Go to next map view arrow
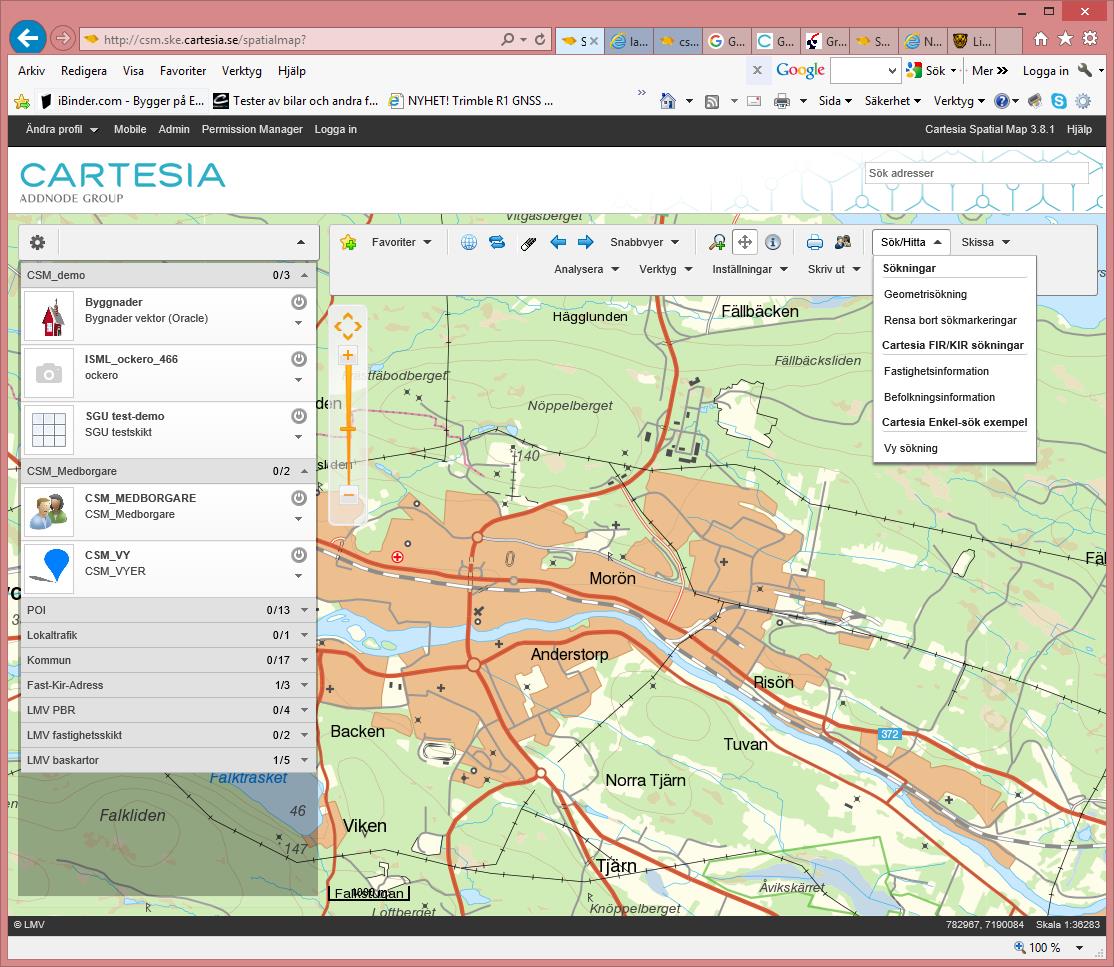 click(585, 242)
